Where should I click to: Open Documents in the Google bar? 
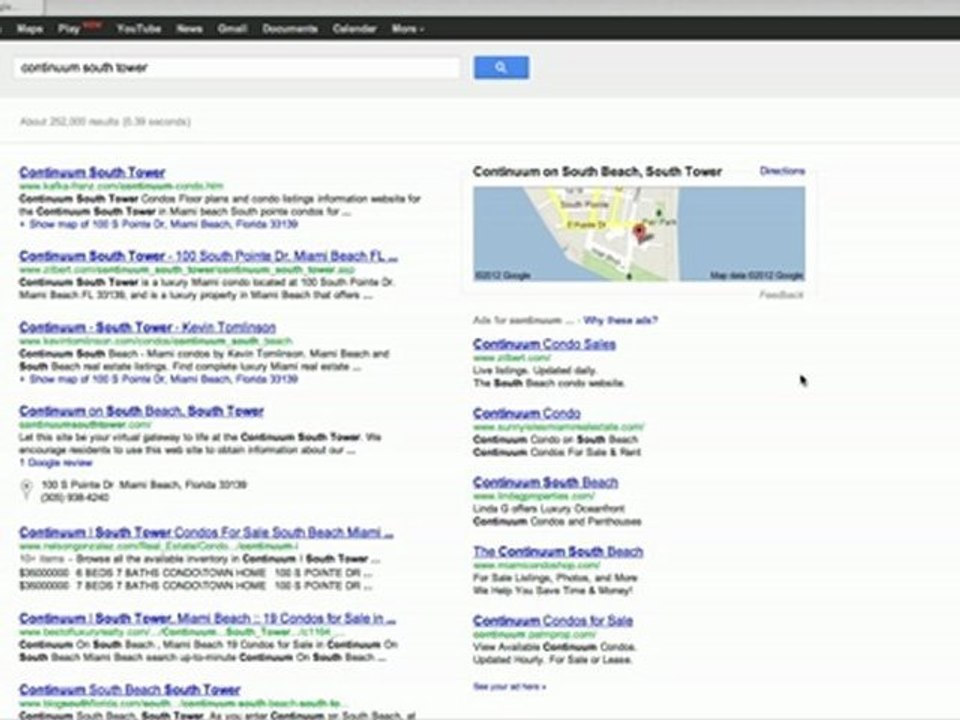(290, 29)
